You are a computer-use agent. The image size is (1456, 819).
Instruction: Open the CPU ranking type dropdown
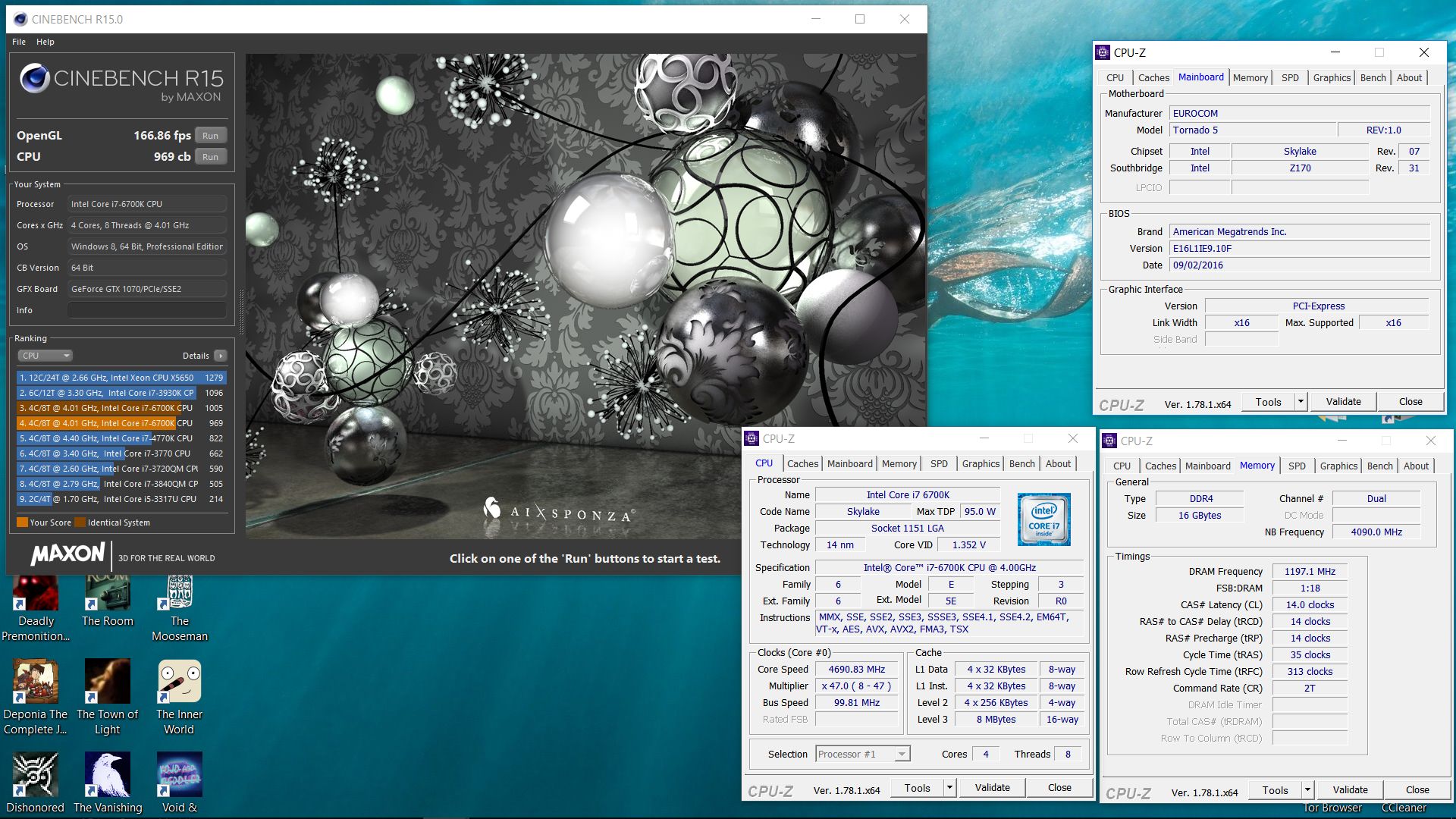(x=45, y=356)
